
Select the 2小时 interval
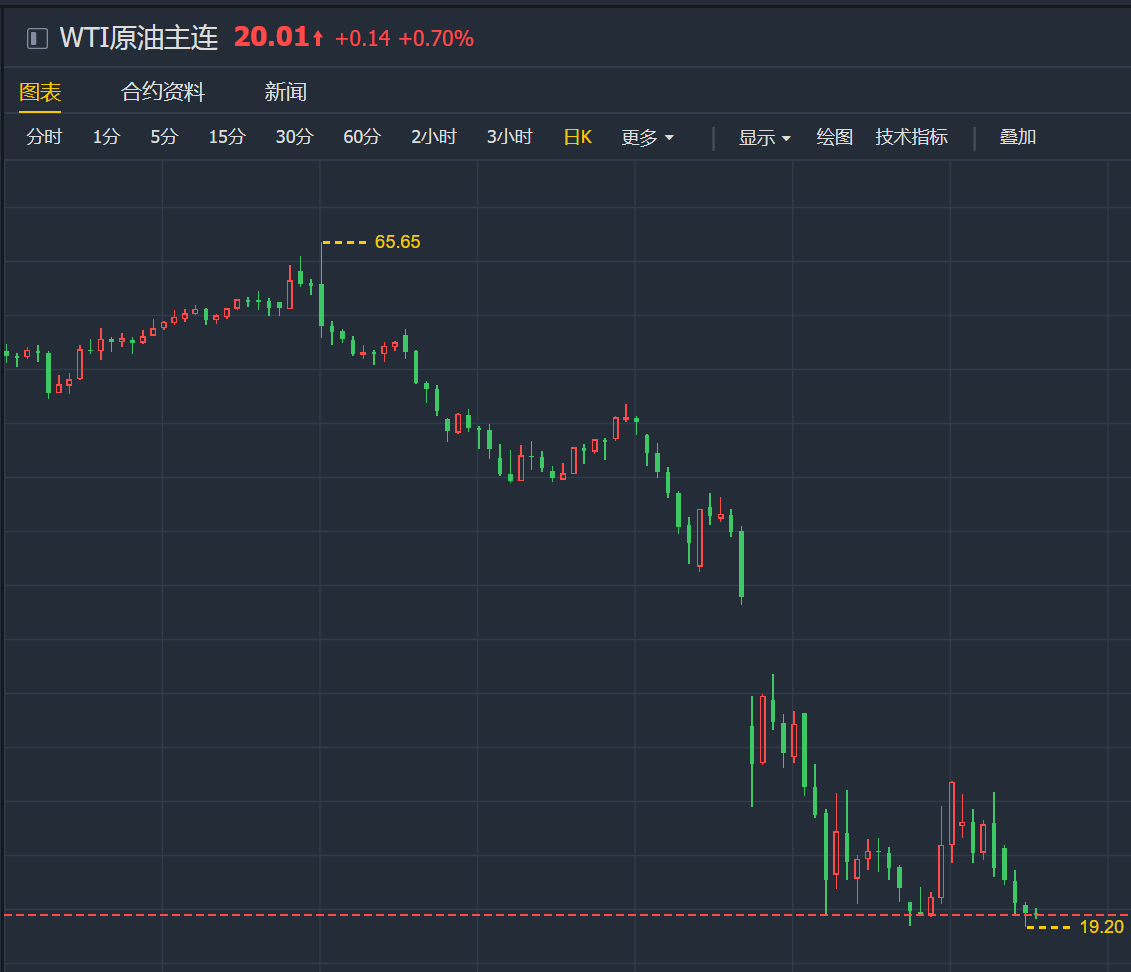click(434, 137)
